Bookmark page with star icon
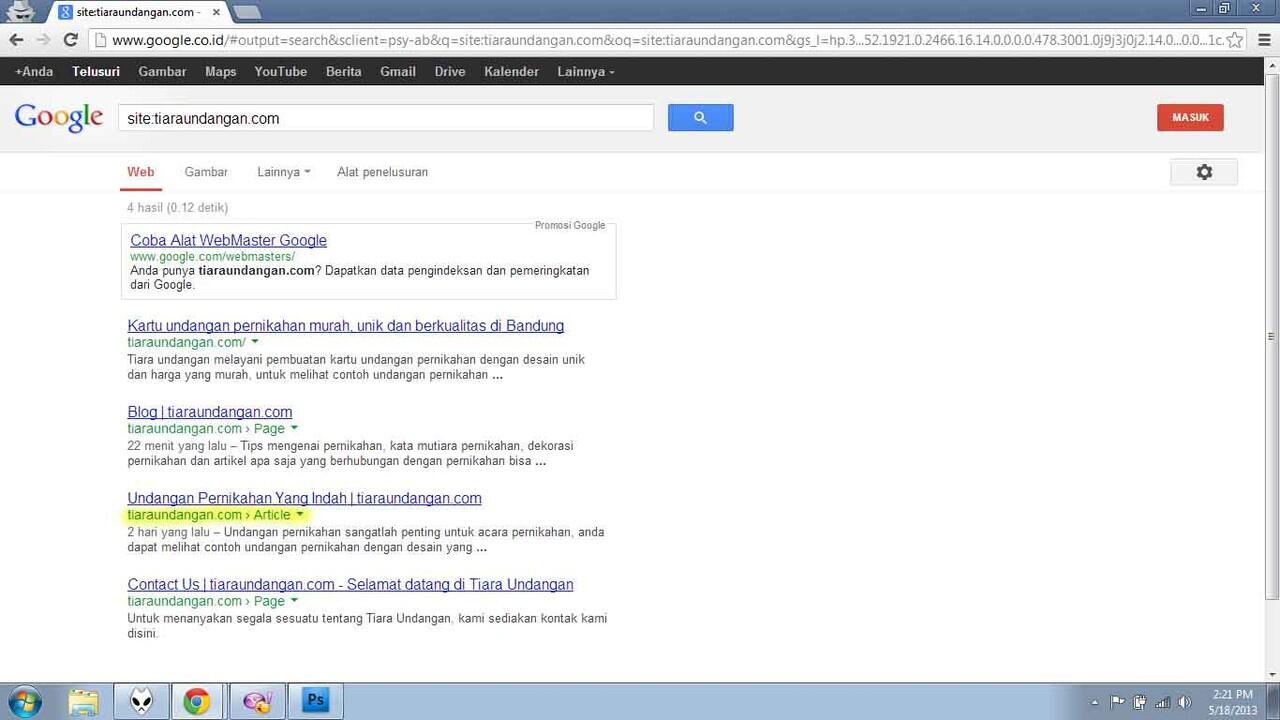Viewport: 1280px width, 720px height. [x=1235, y=40]
